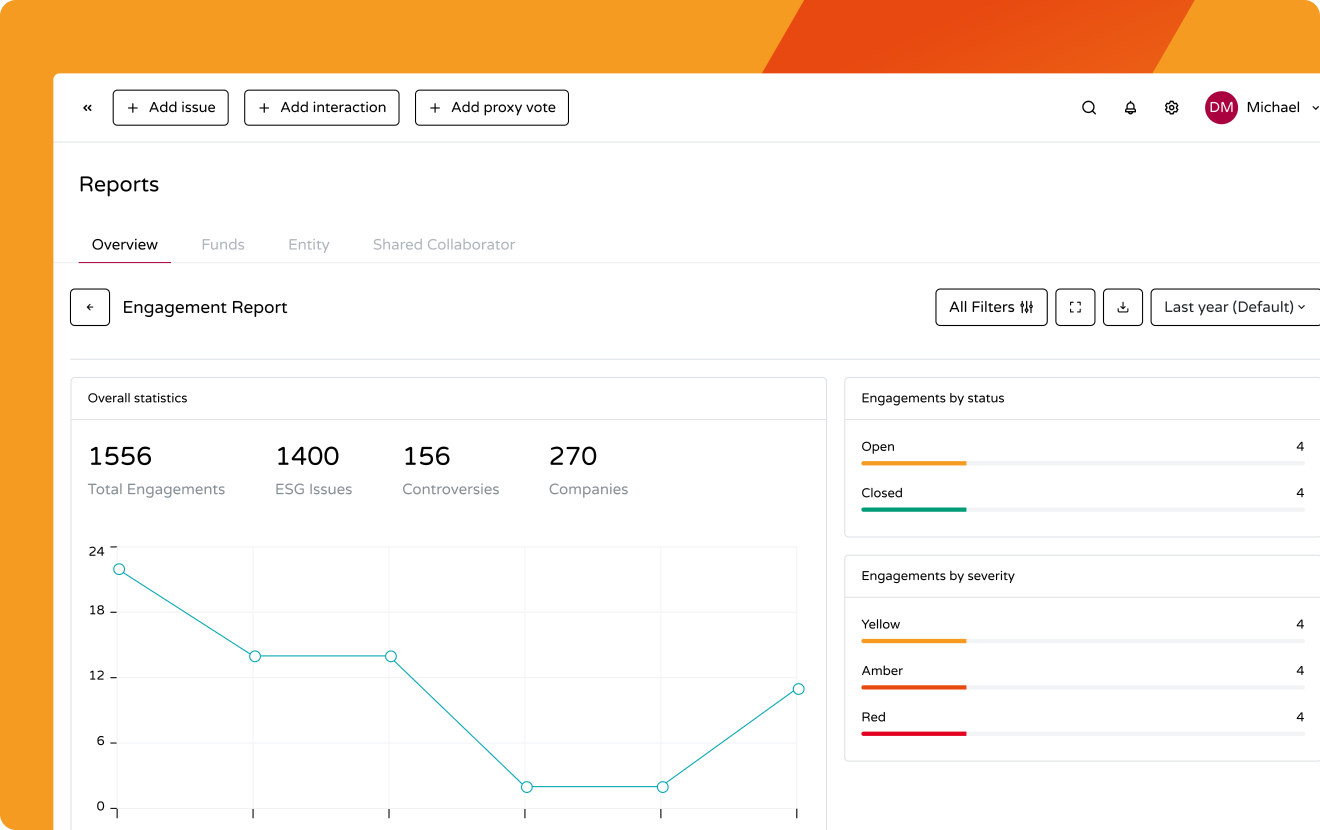1320x830 pixels.
Task: Click the plus icon in Add proxy vote
Action: [x=435, y=108]
